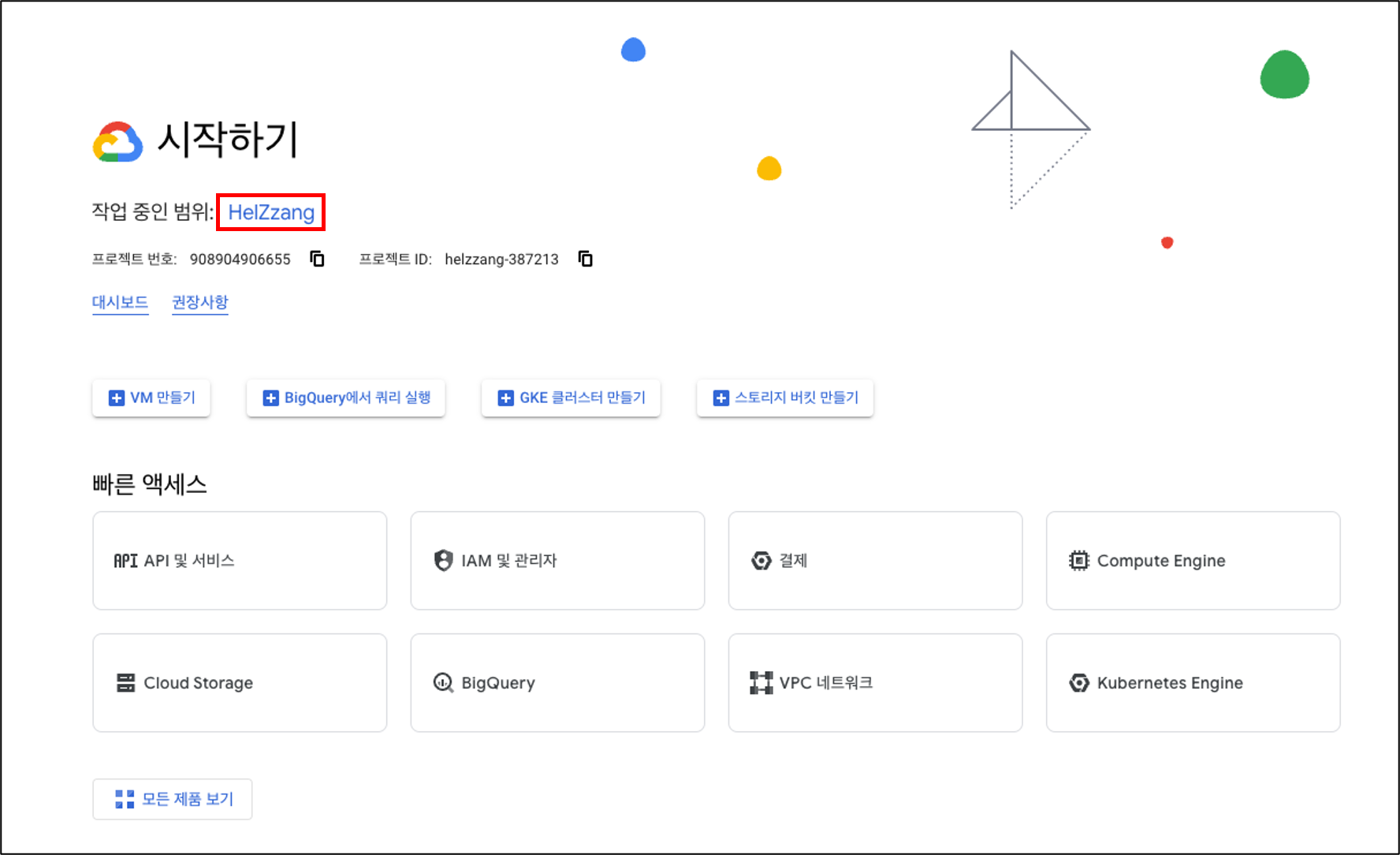Click grid icon on 모든 제품 보기
This screenshot has width=1400, height=855.
[125, 799]
